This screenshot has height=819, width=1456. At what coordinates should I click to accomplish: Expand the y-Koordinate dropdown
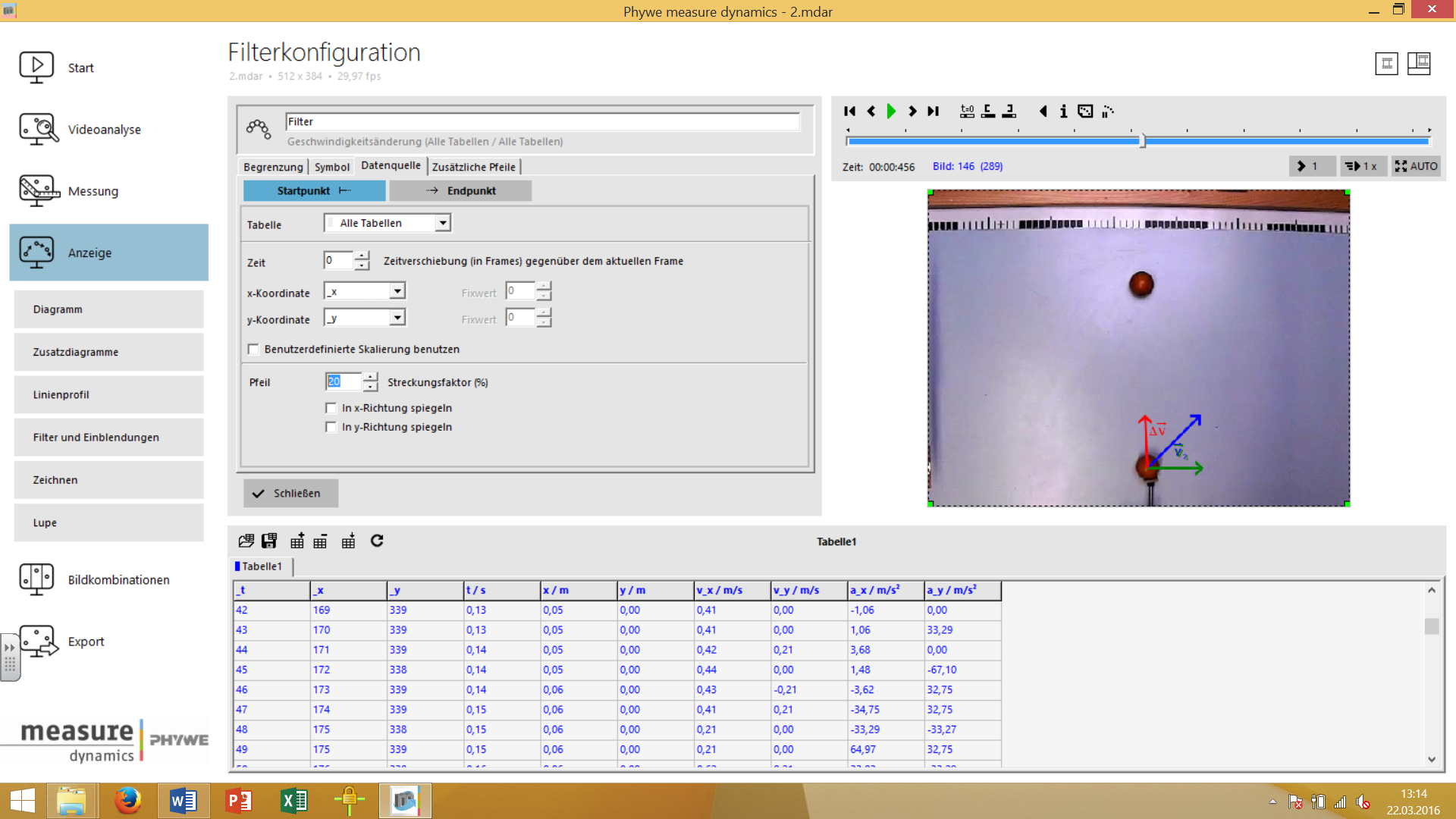(x=397, y=318)
